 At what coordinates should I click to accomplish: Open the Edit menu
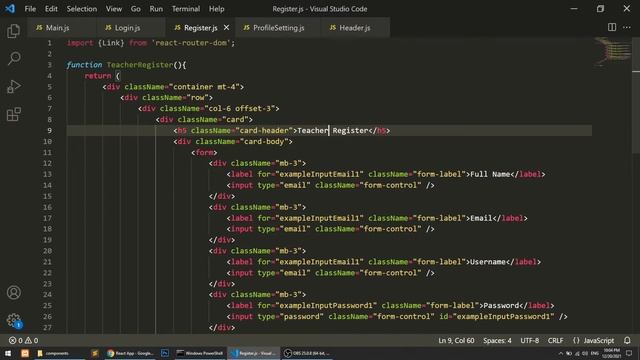[51, 9]
